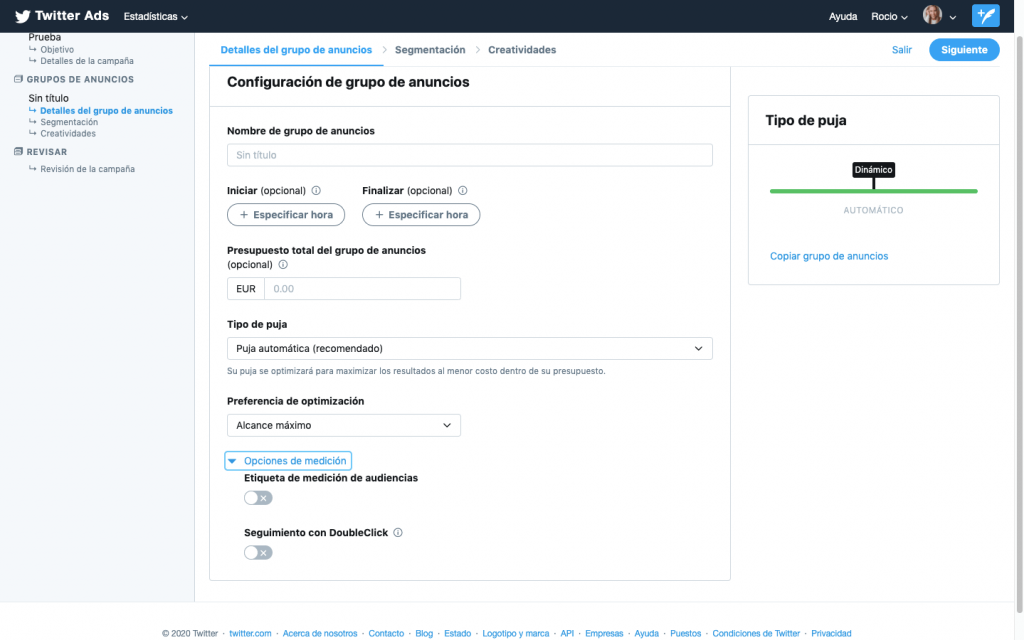Click the Revisar clipboard icon in sidebar
Image resolution: width=1024 pixels, height=640 pixels.
[x=16, y=151]
